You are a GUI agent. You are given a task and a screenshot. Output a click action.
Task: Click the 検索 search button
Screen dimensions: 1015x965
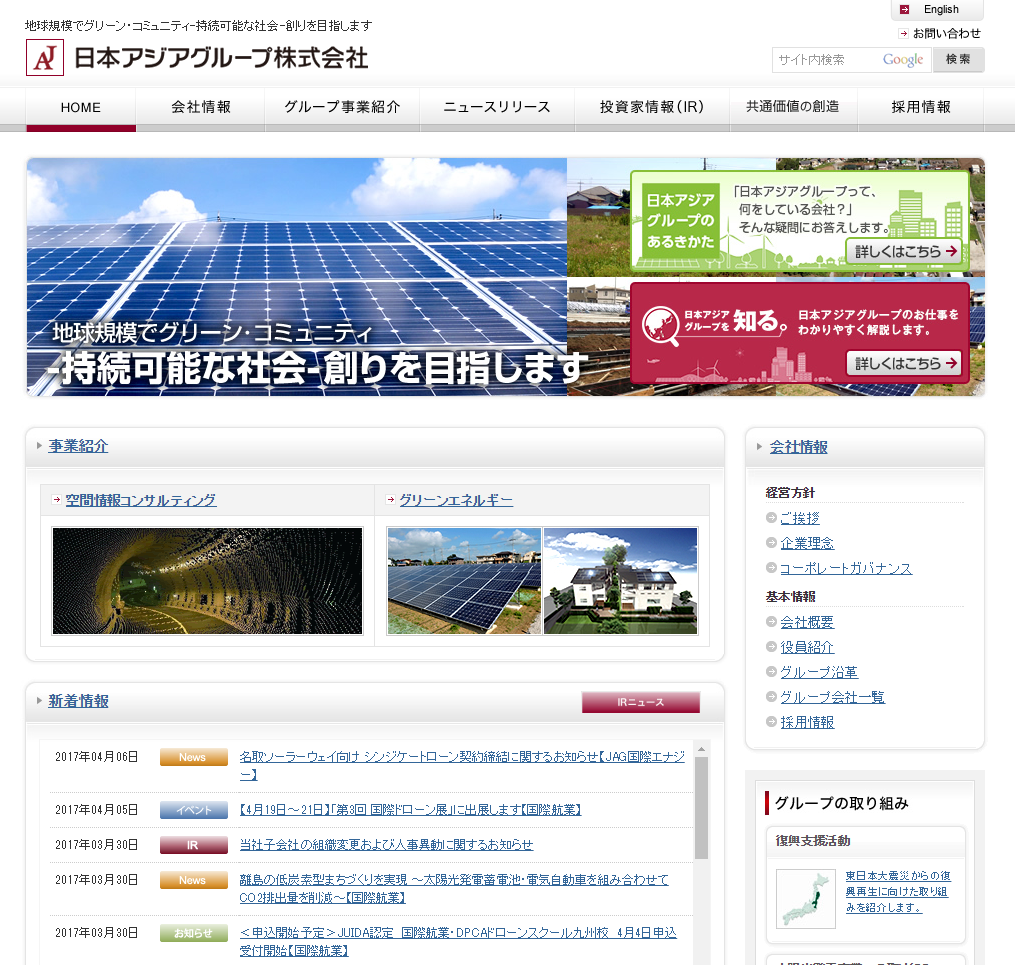958,60
